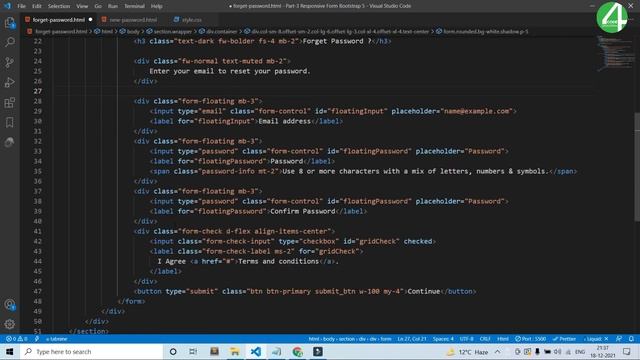The width and height of the screenshot is (640, 360).
Task: Click the errors and warnings counter in status bar
Action: [16, 339]
